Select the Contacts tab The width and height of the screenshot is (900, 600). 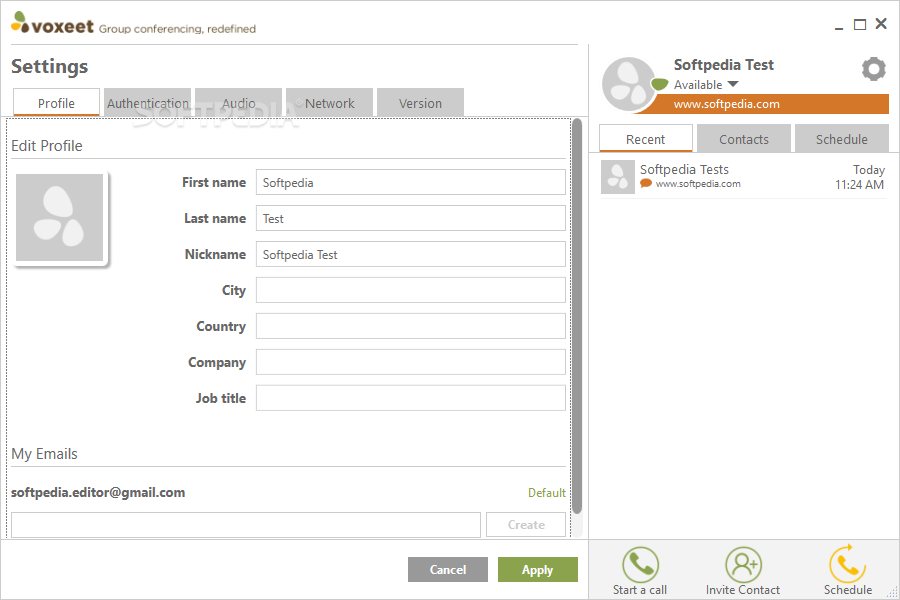click(744, 139)
